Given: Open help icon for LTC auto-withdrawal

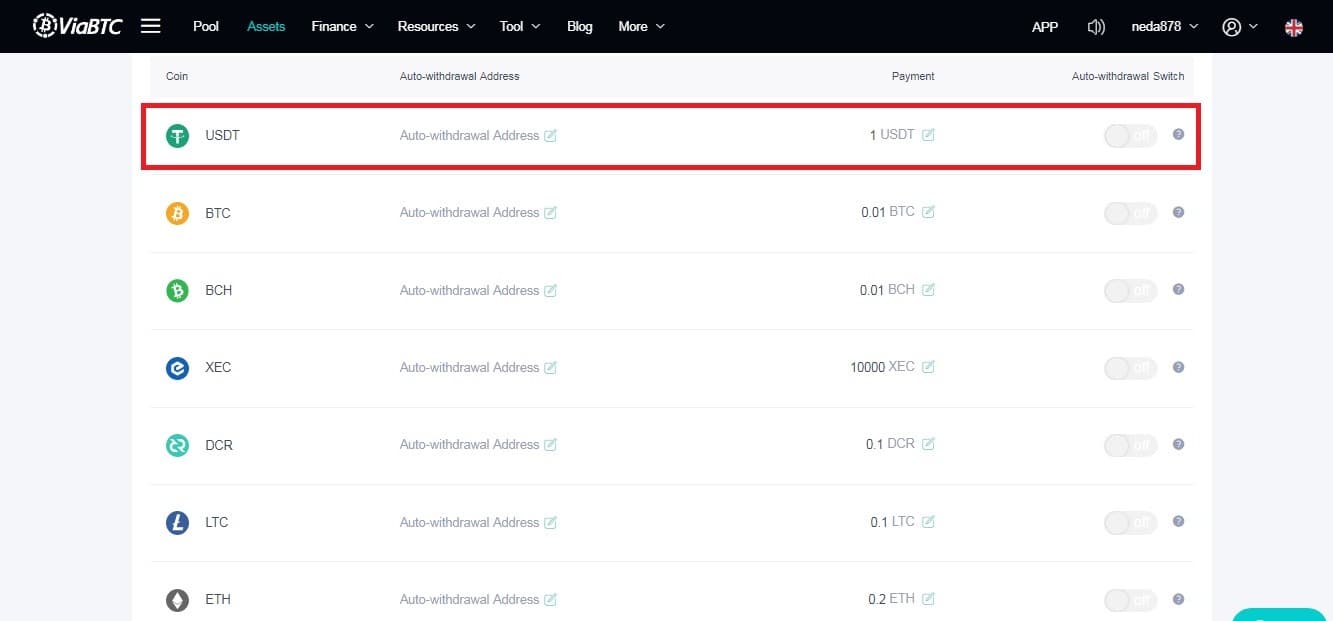Looking at the screenshot, I should (x=1178, y=521).
